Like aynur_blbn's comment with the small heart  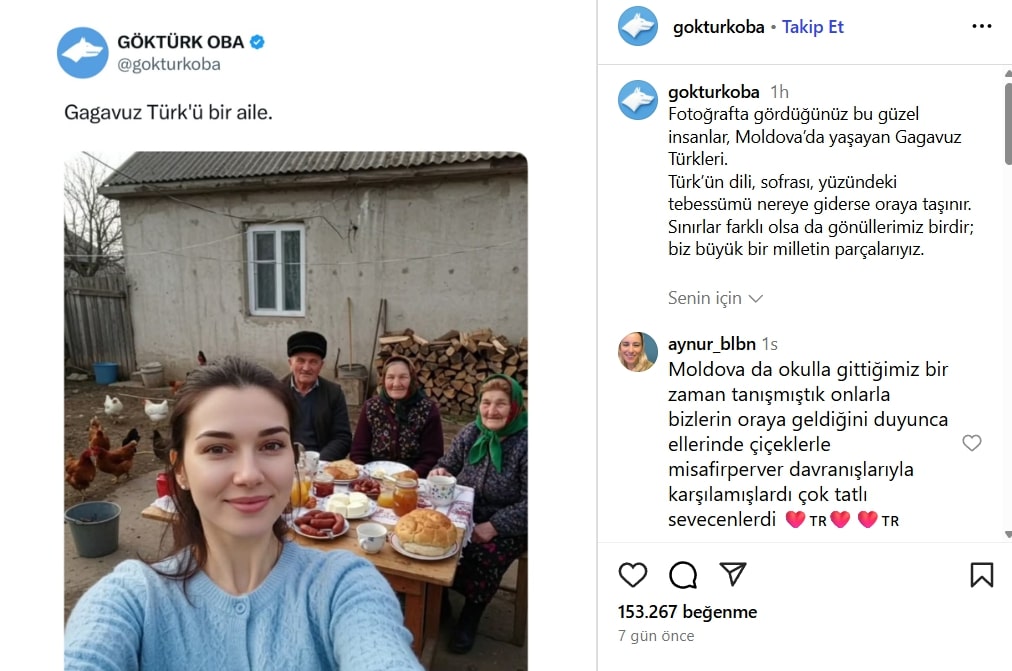(971, 443)
